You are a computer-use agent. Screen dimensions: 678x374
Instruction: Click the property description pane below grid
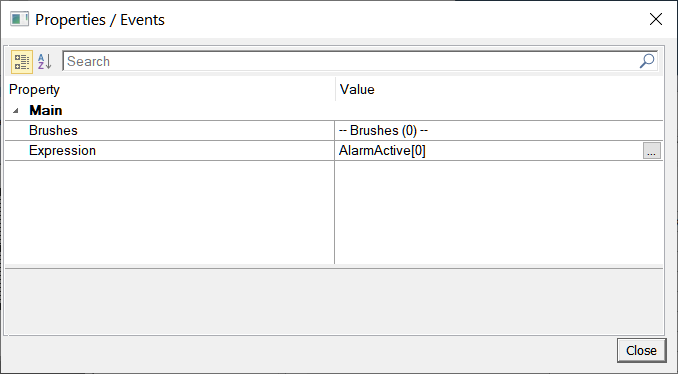pos(333,302)
